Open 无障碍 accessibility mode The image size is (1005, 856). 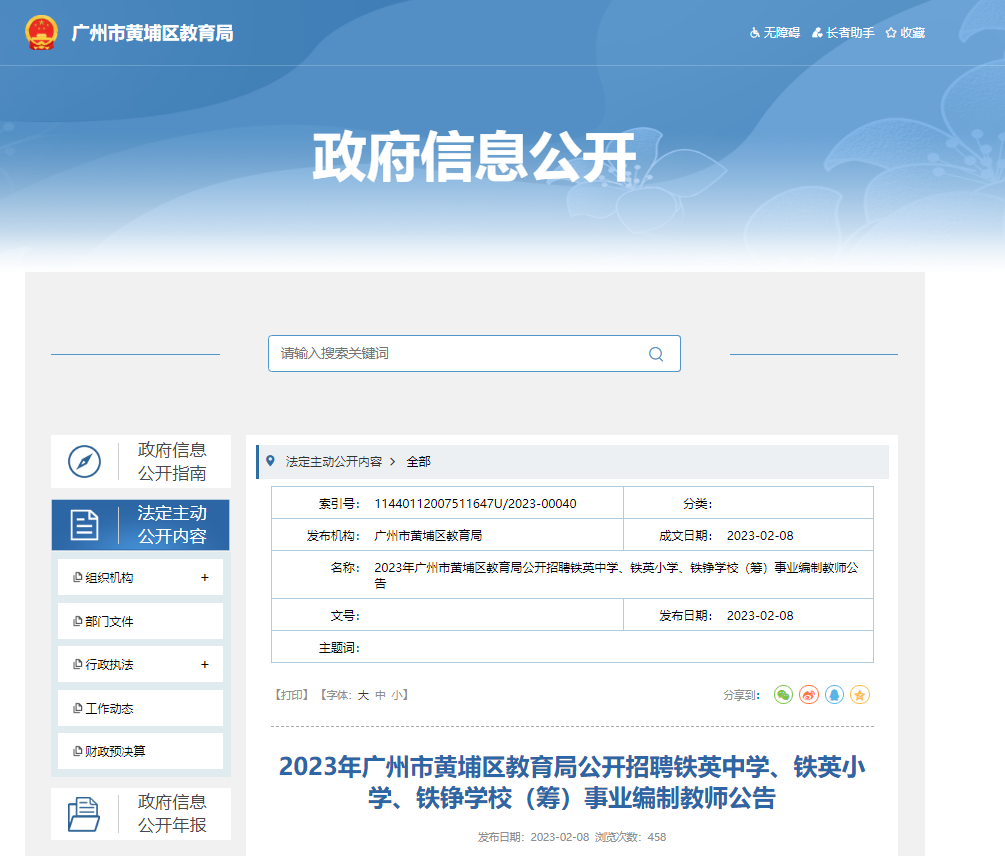coord(775,33)
